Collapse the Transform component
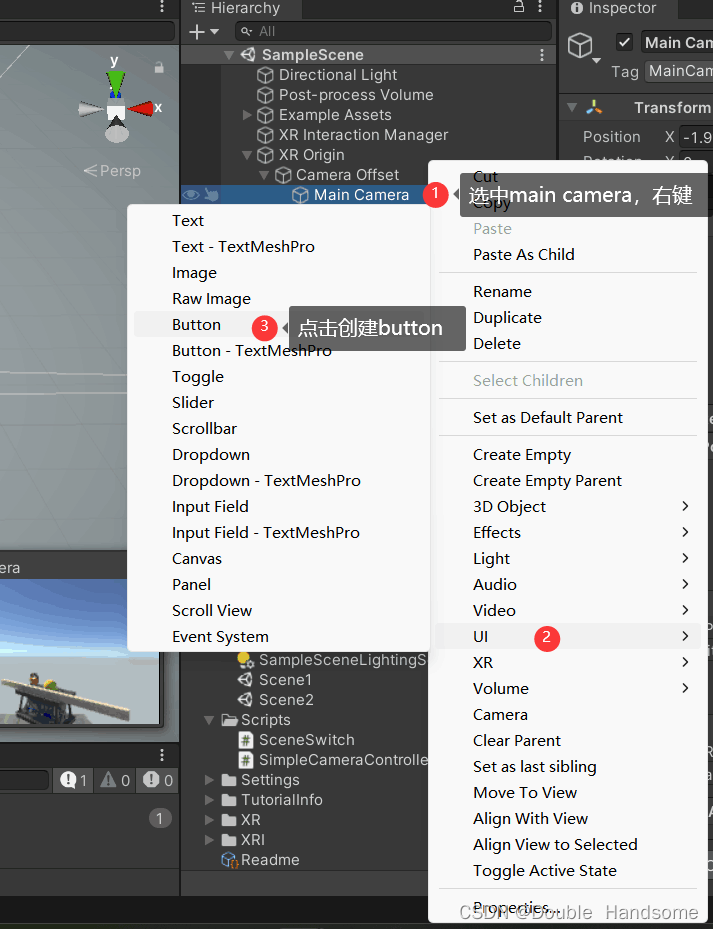This screenshot has width=713, height=929. point(572,108)
